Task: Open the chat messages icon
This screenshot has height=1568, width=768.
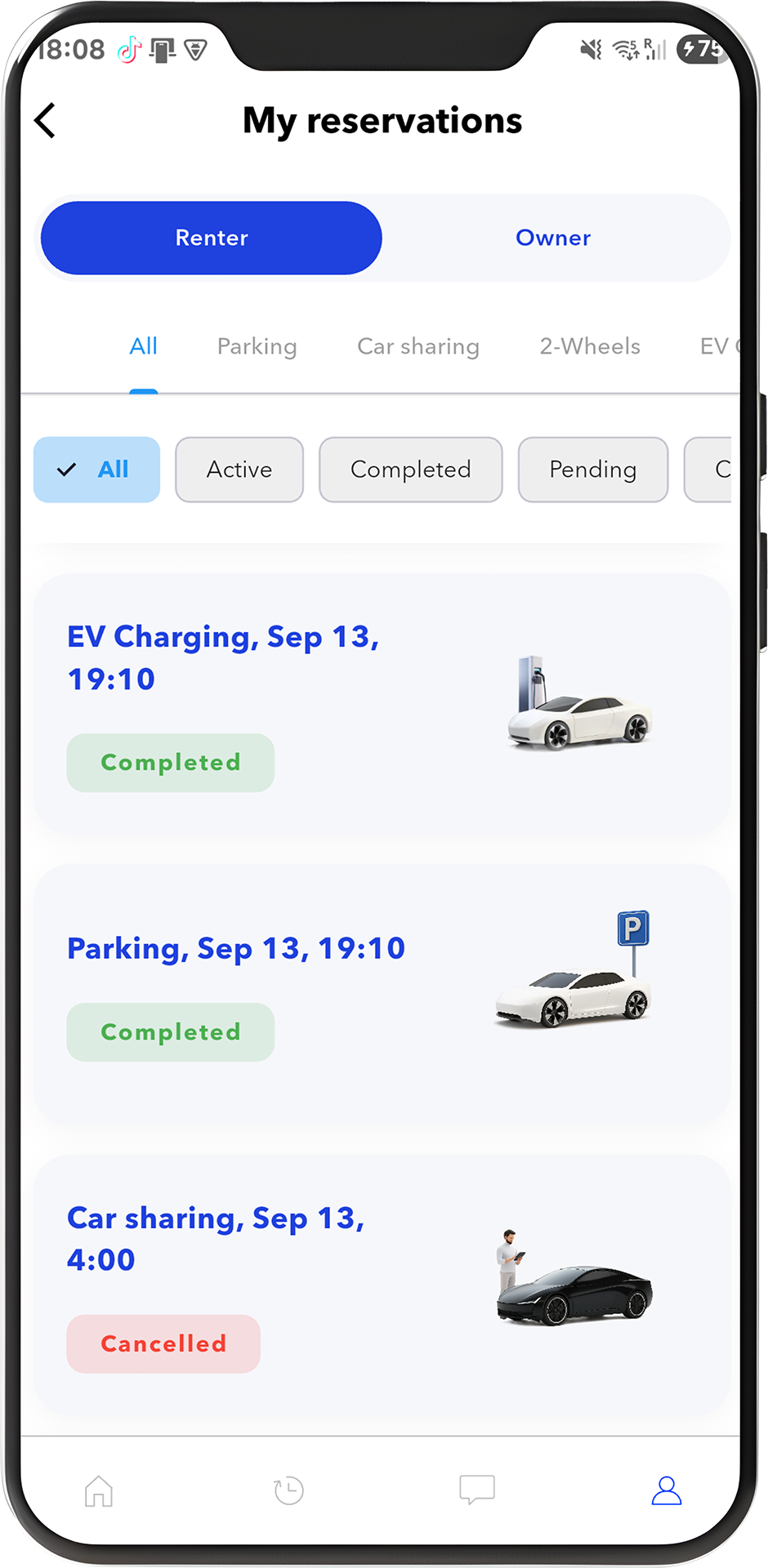Action: coord(477,1489)
